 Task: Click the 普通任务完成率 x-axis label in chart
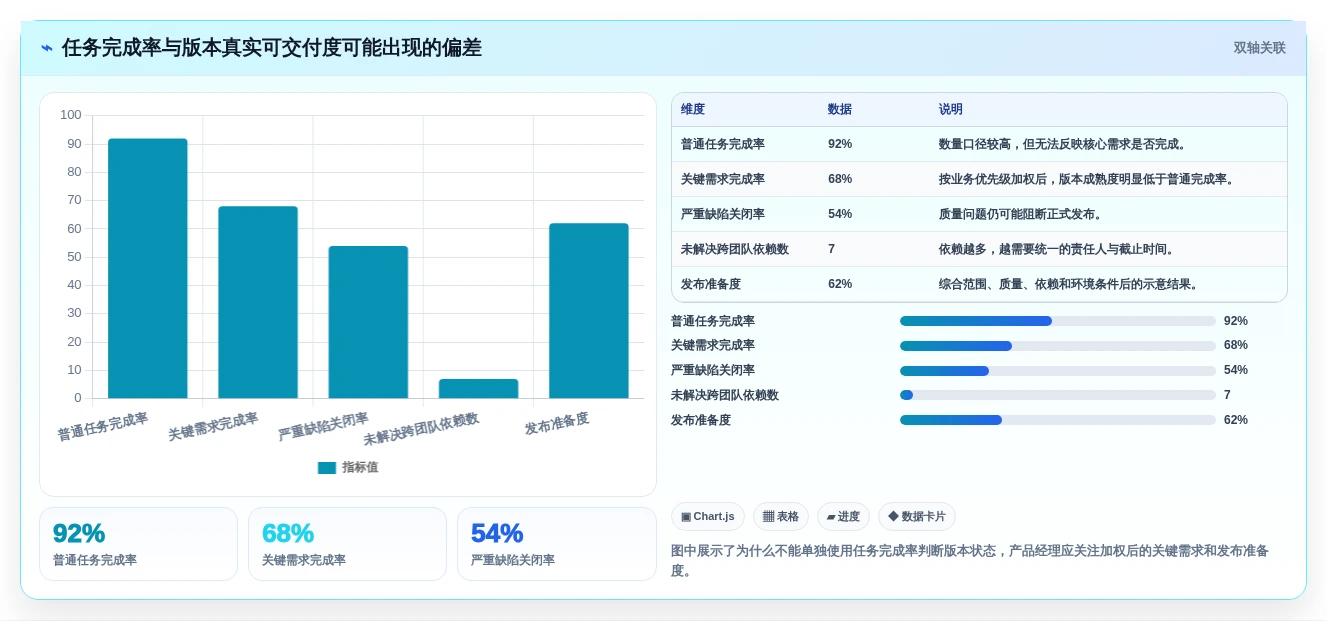coord(103,426)
